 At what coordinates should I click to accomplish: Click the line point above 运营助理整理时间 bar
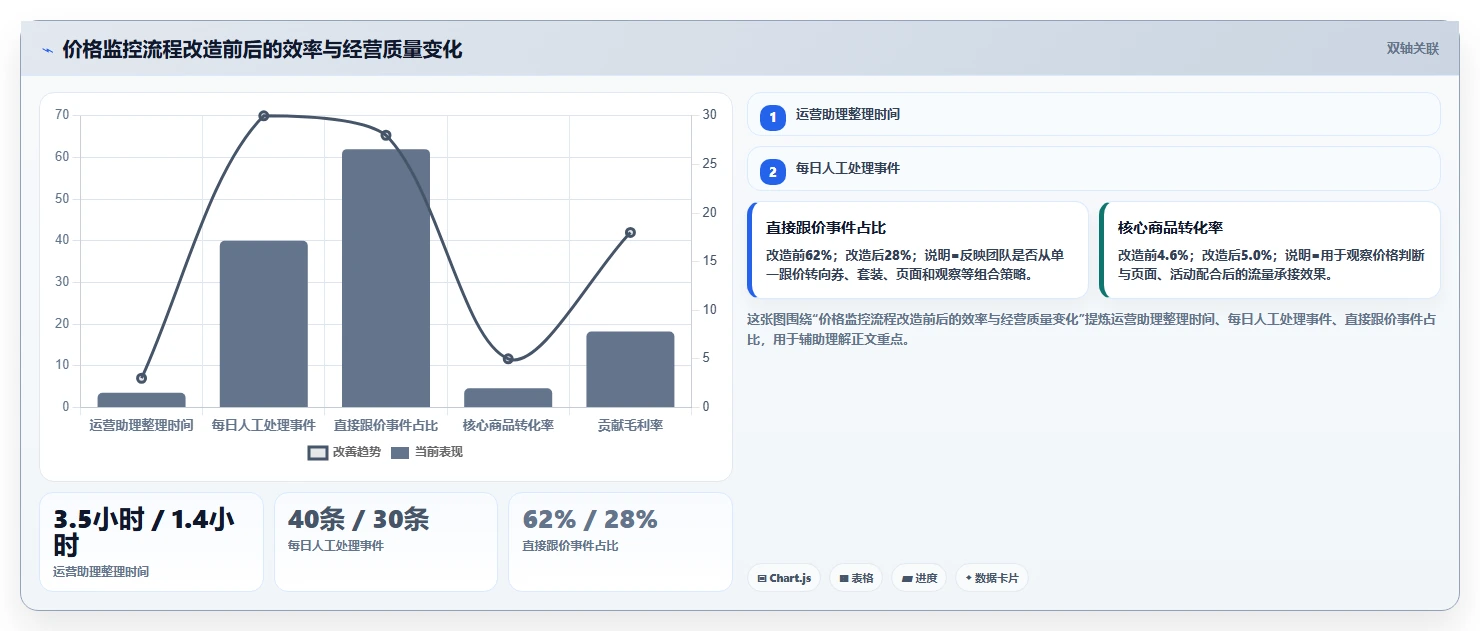pos(141,378)
